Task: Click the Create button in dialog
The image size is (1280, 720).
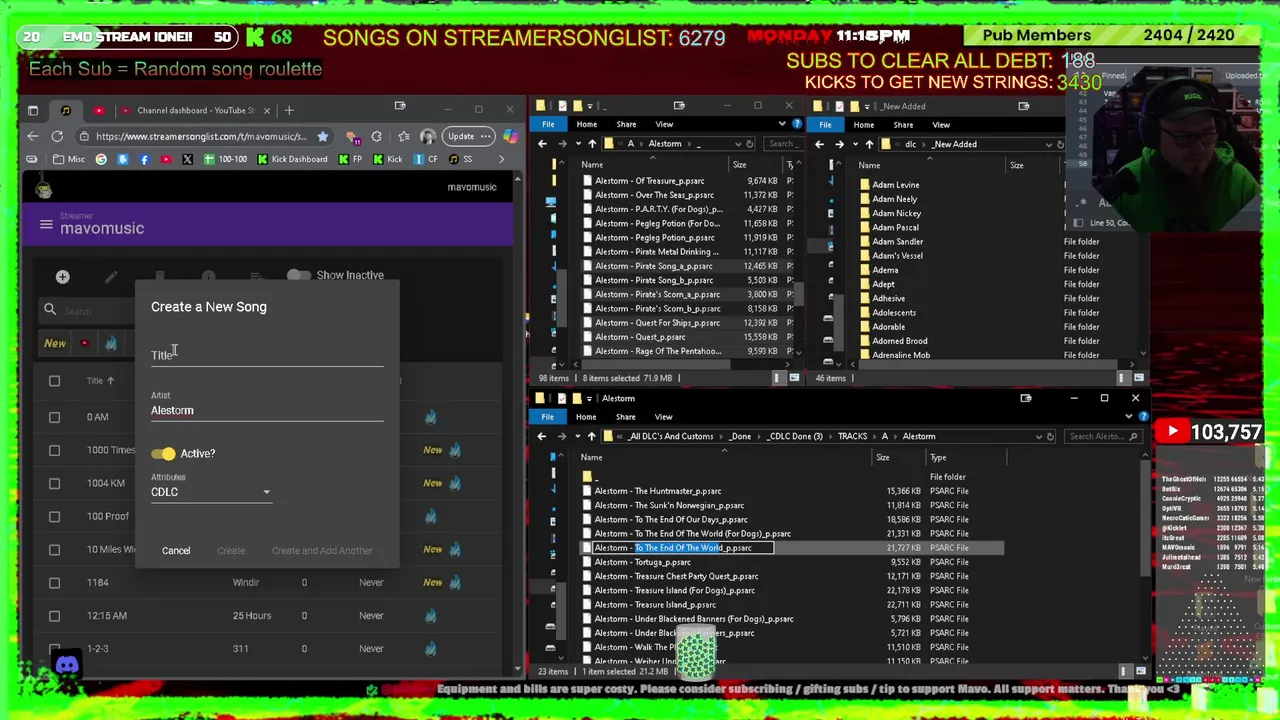Action: (231, 550)
